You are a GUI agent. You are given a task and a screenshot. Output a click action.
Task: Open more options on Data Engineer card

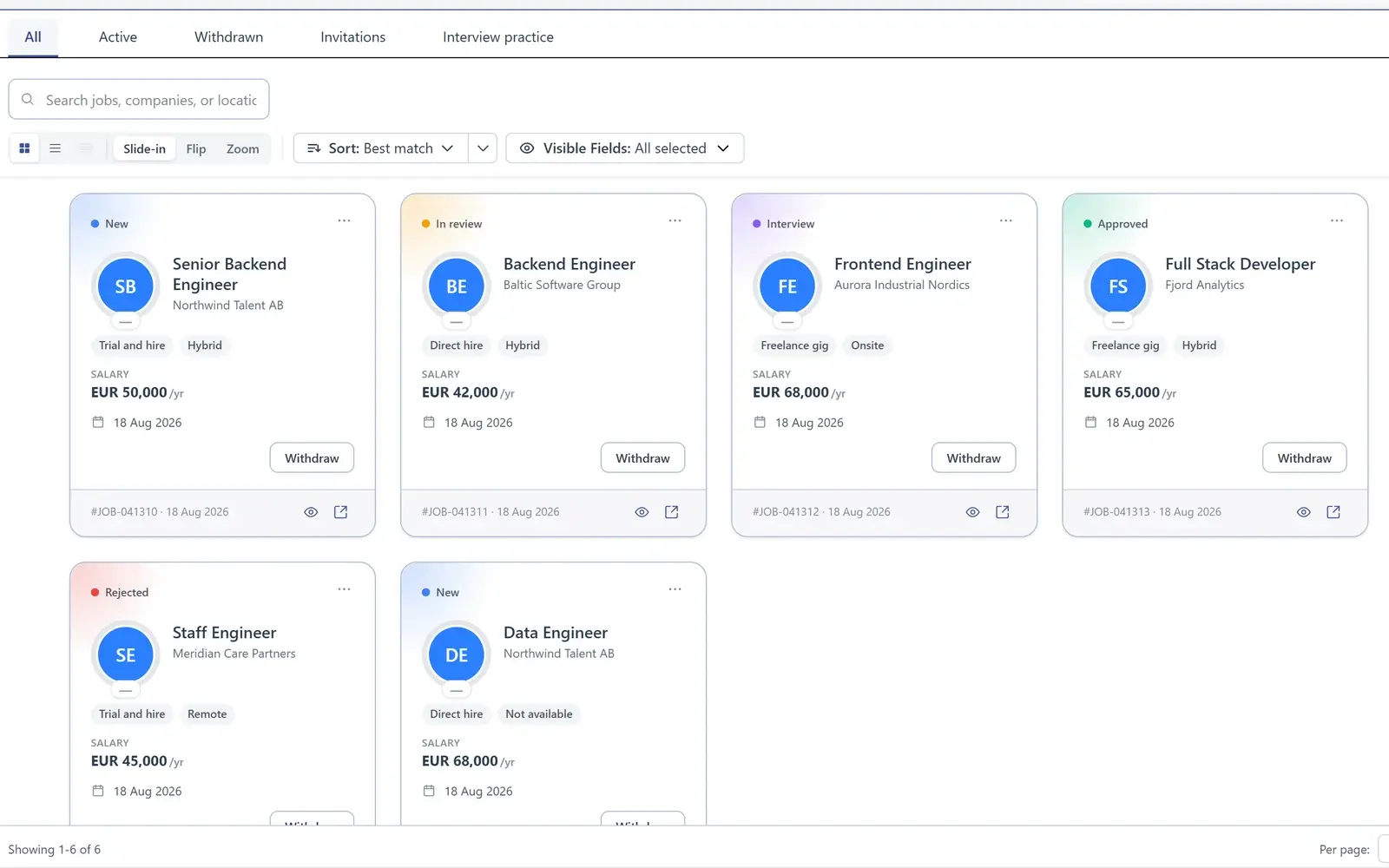(675, 589)
